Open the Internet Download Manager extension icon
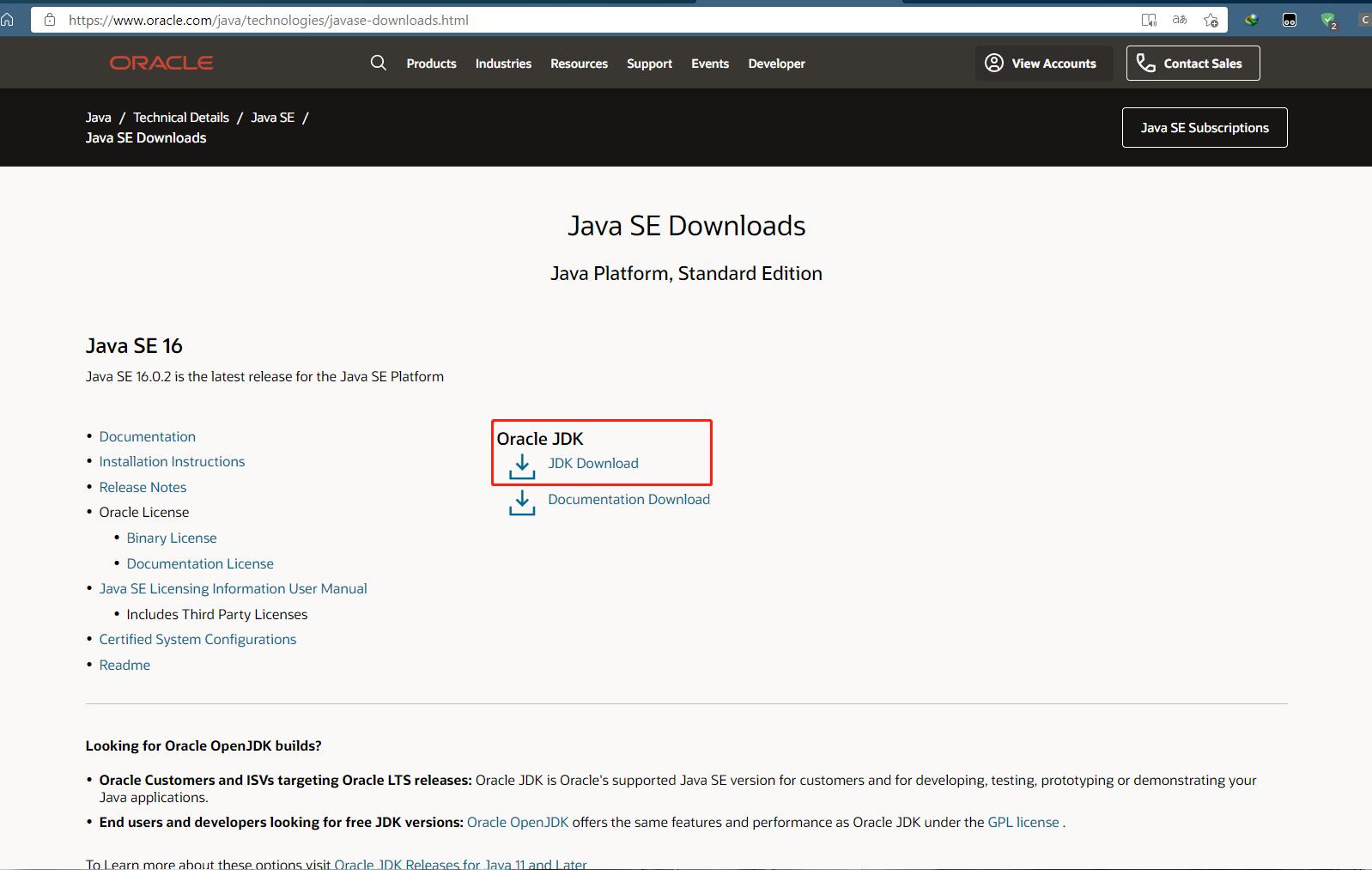 (1252, 20)
